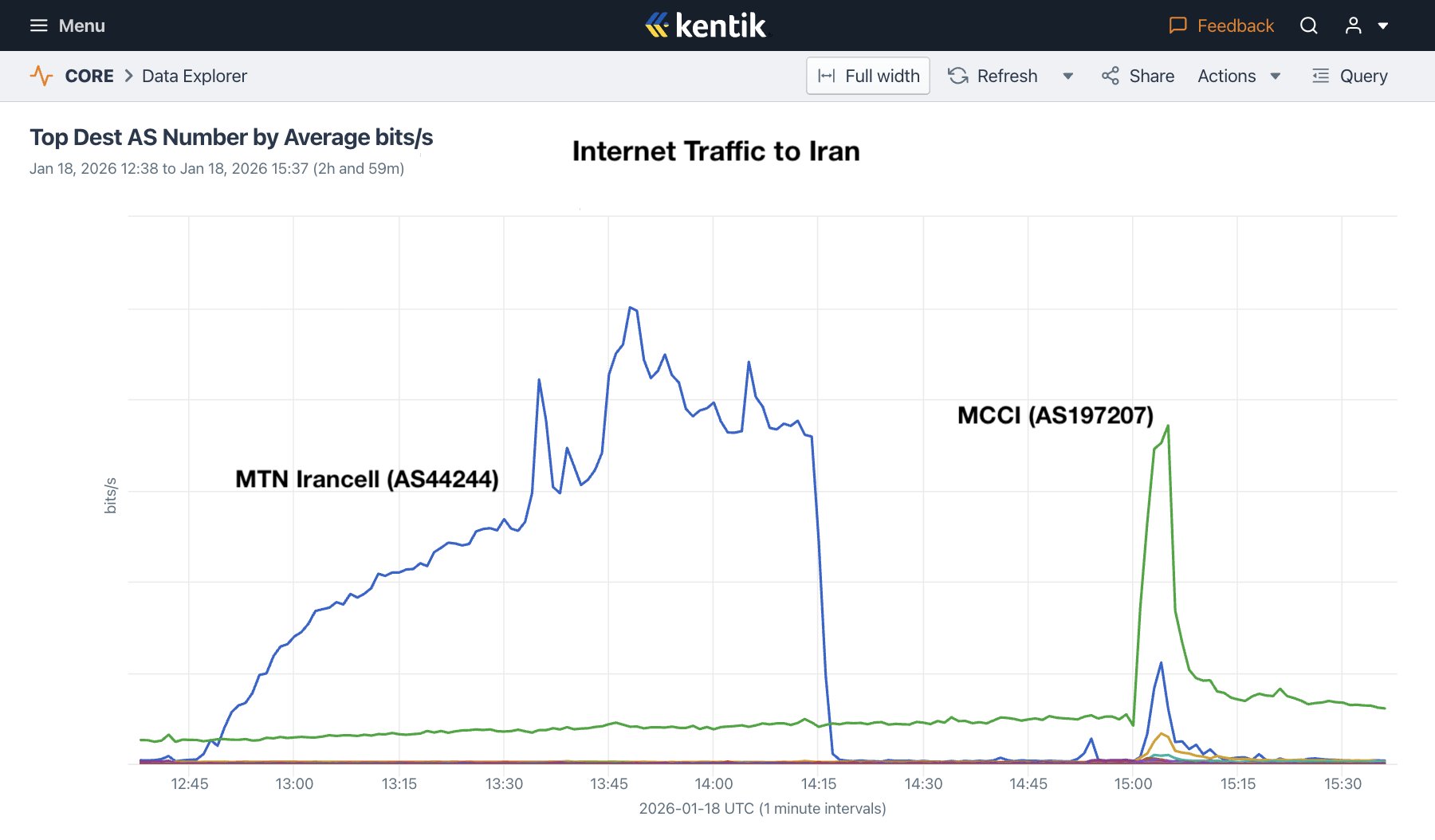This screenshot has height=840, width=1435.
Task: Click the Feedback link
Action: (x=1235, y=26)
